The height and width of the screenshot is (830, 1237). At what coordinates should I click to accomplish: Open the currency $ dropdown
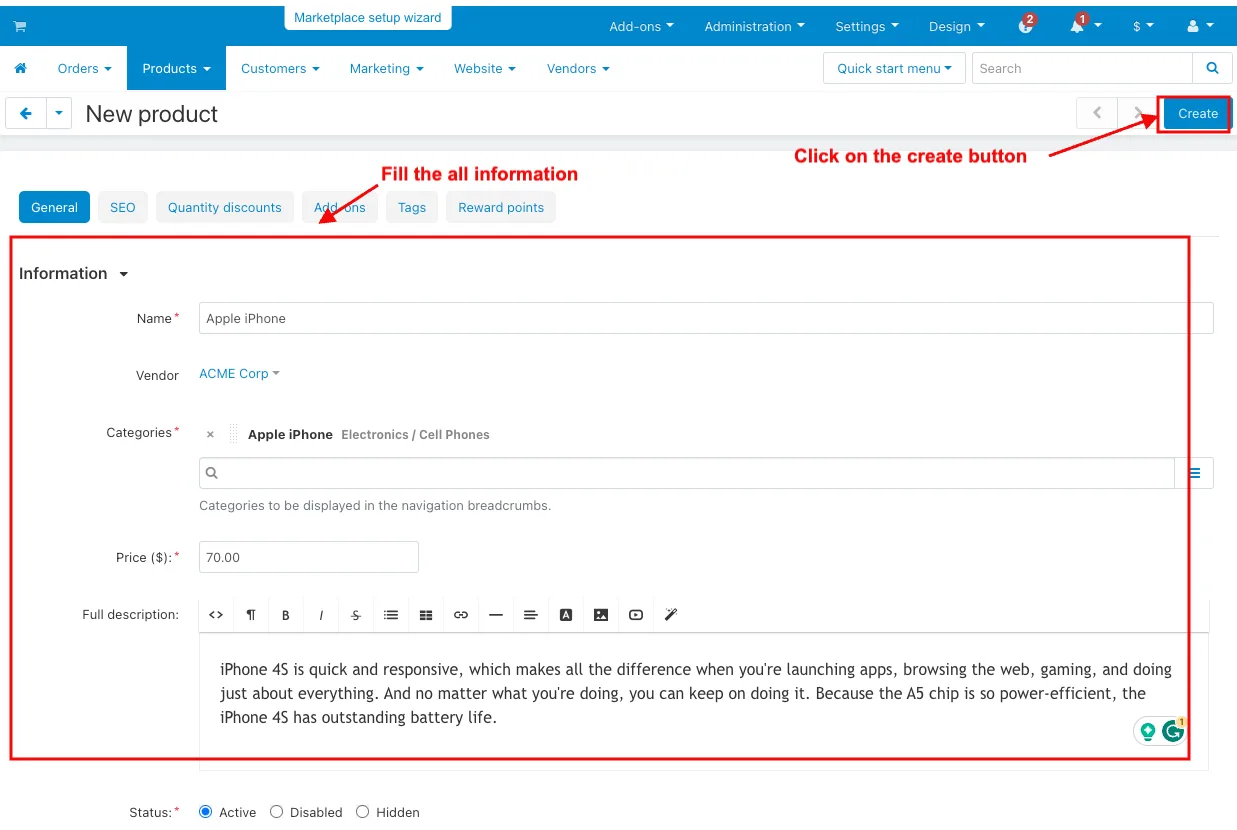pos(1143,26)
